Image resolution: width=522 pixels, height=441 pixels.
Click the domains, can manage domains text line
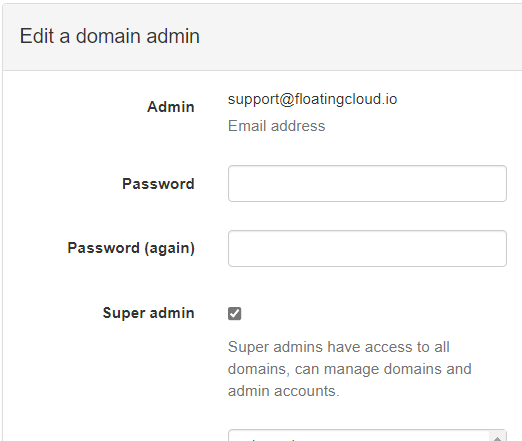tap(350, 369)
